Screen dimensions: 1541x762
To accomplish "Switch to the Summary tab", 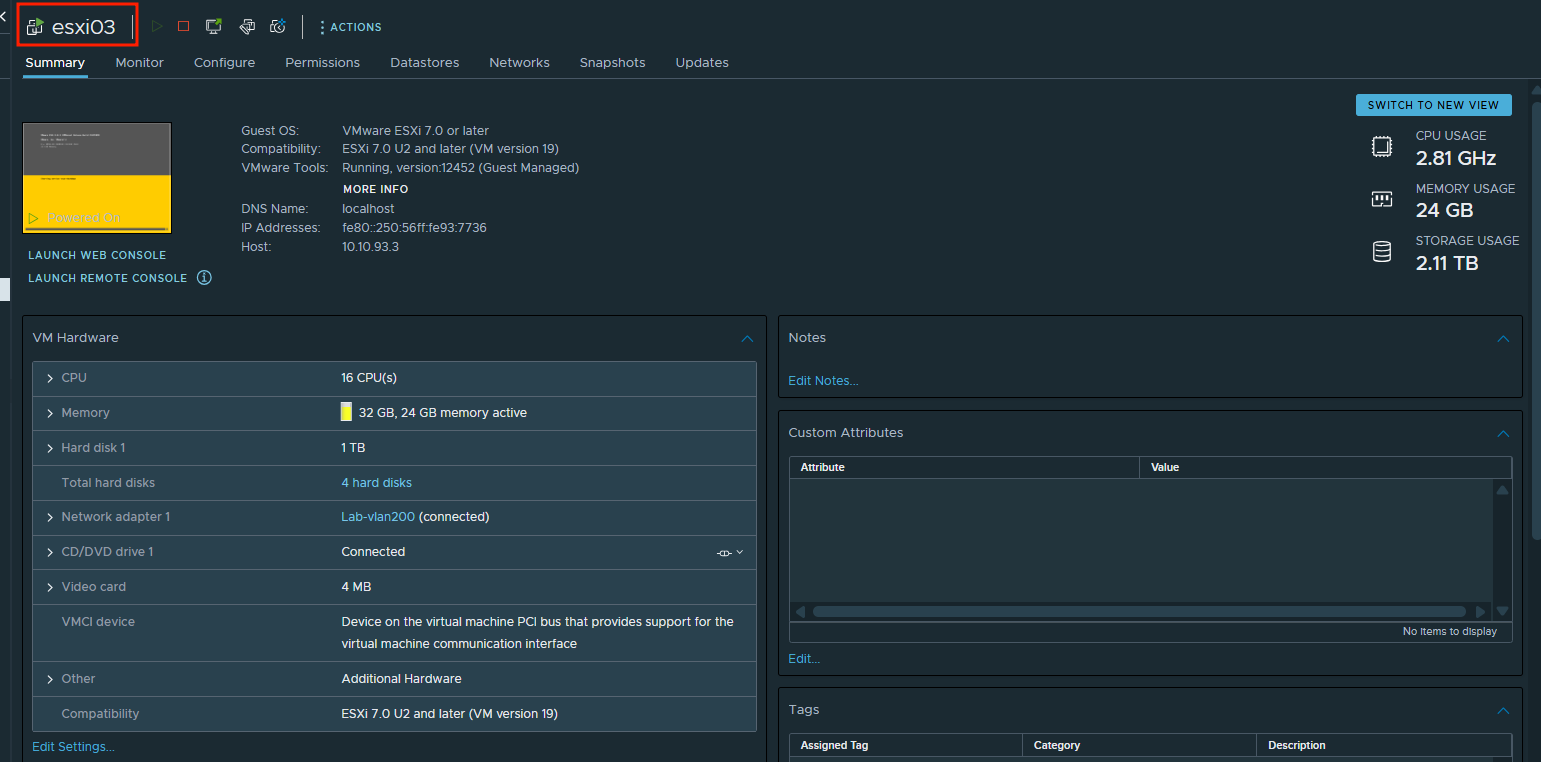I will [55, 62].
